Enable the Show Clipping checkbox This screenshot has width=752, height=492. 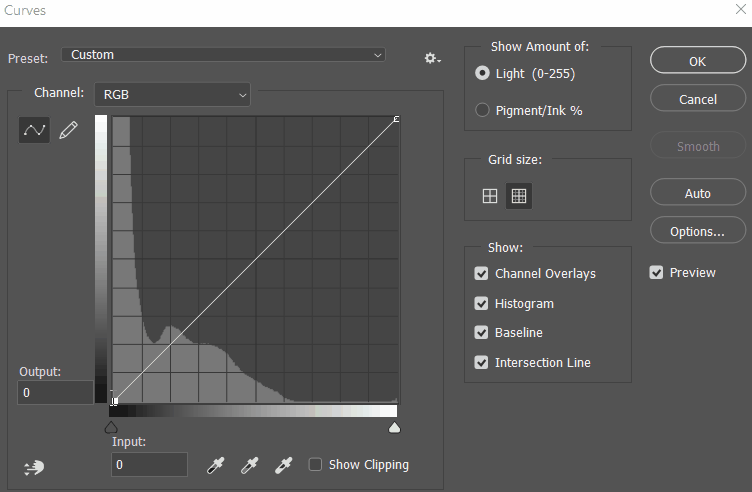[x=315, y=464]
